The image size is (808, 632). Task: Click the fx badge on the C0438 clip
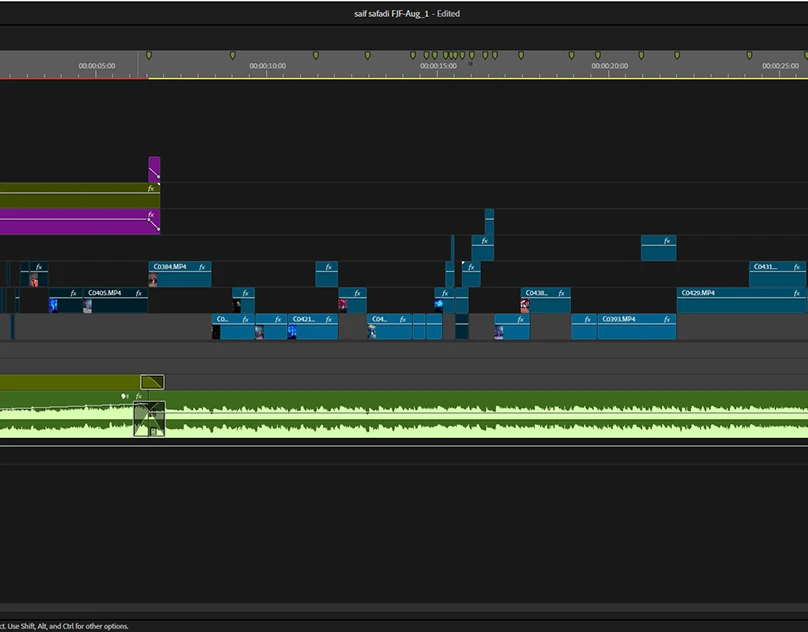point(562,293)
